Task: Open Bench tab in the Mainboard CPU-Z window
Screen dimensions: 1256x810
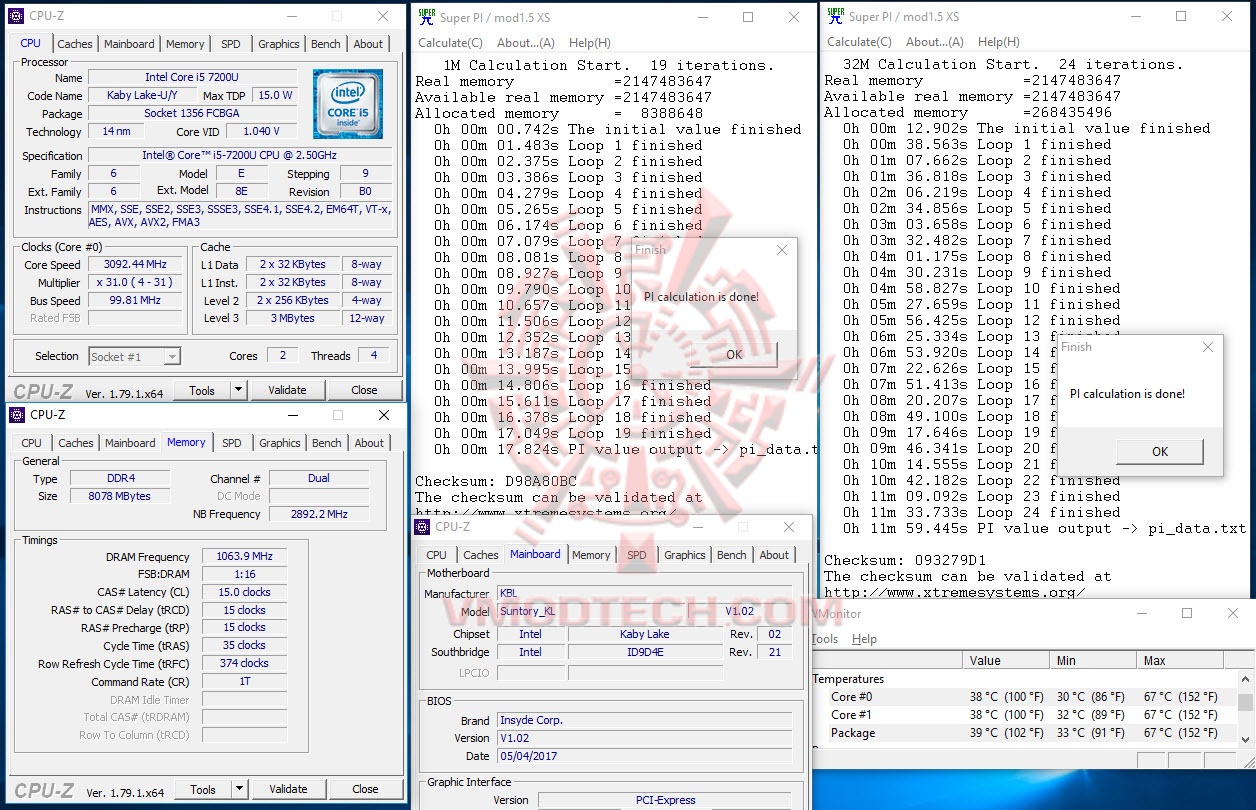Action: [732, 555]
